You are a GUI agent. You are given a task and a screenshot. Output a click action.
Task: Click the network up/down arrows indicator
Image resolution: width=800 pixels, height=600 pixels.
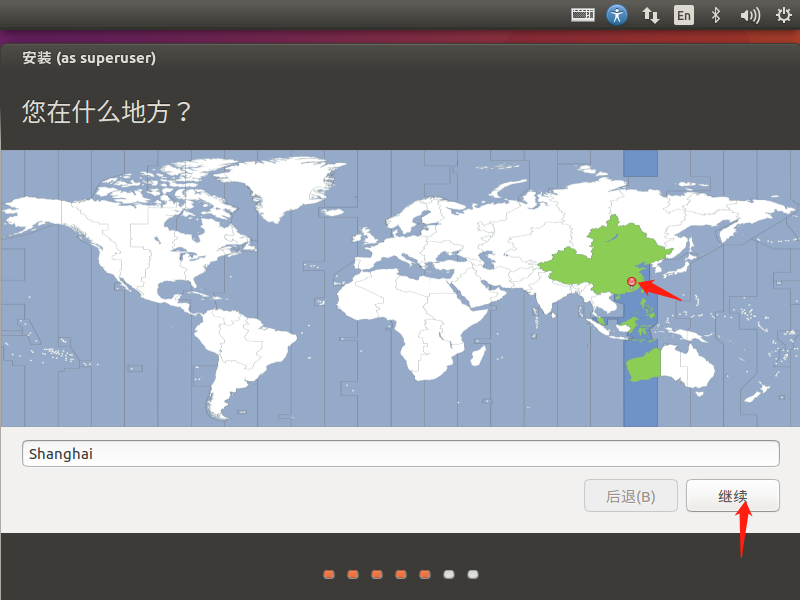click(651, 15)
